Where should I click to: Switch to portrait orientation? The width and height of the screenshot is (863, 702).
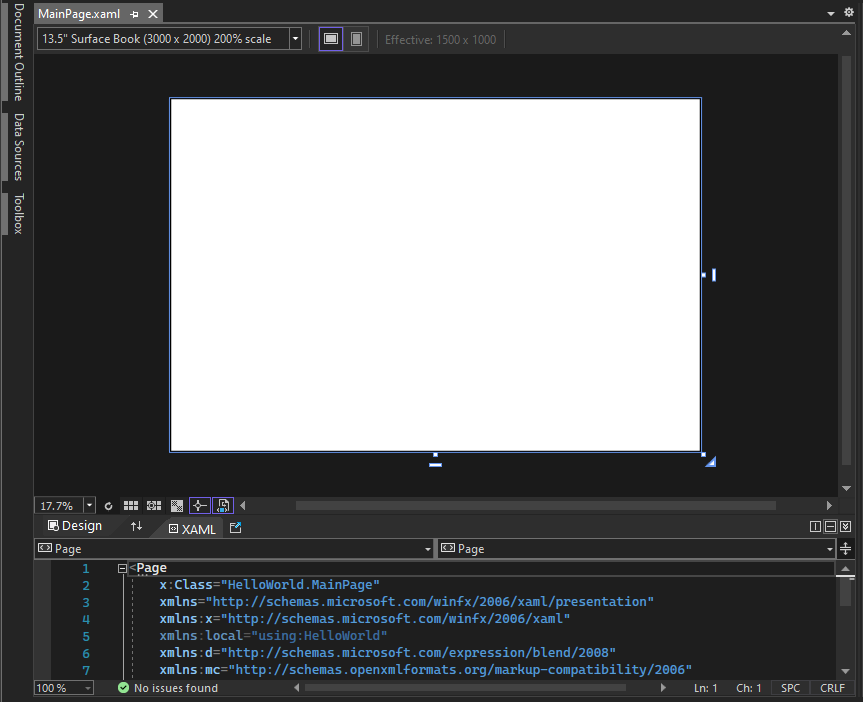[356, 38]
